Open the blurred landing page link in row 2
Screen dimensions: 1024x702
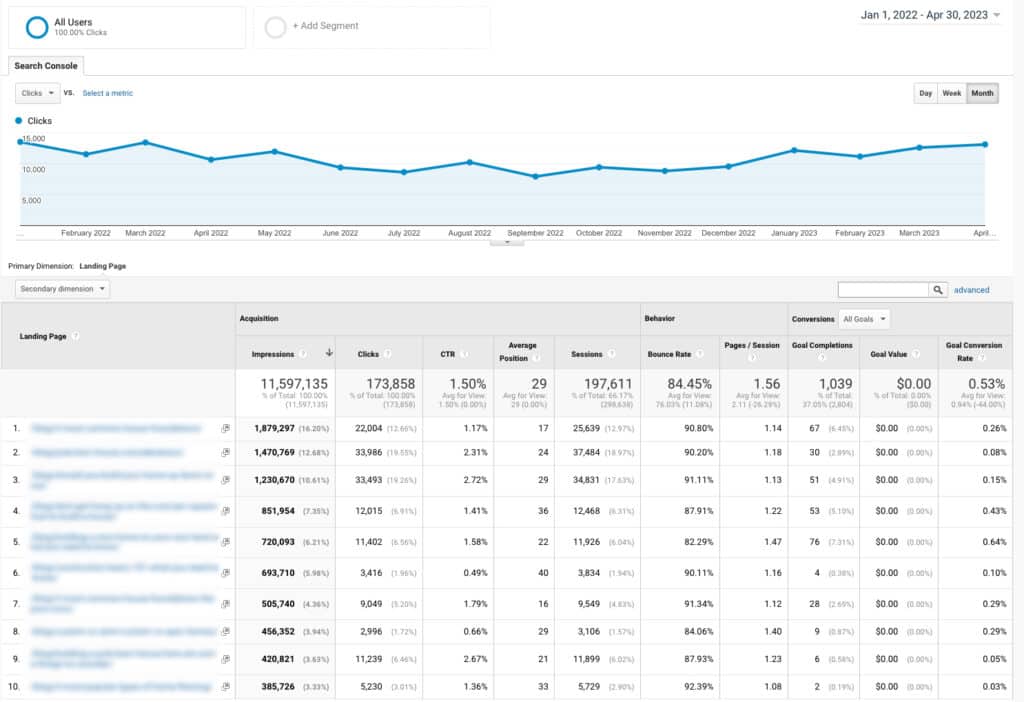point(108,453)
